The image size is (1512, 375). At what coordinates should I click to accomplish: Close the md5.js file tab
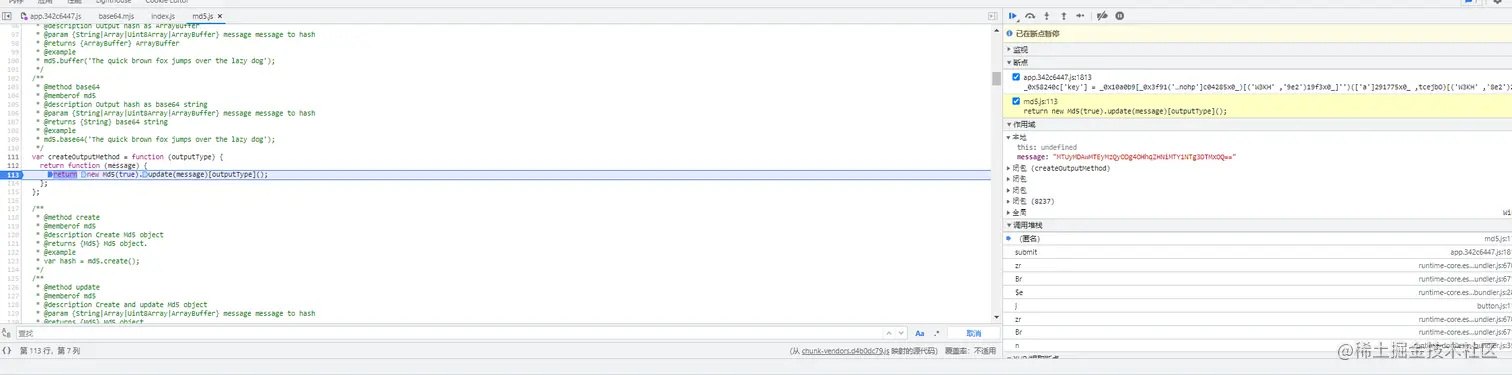220,17
